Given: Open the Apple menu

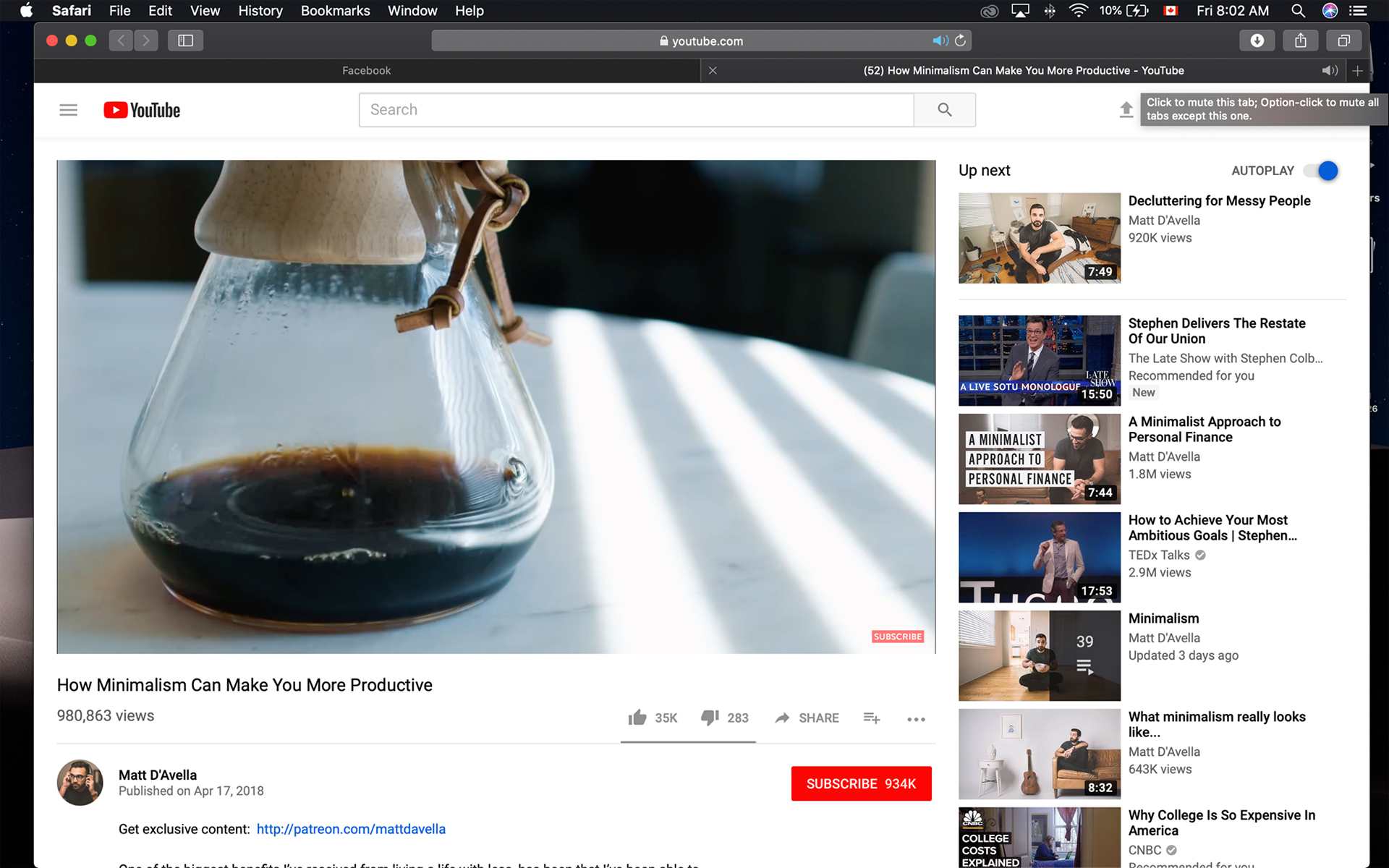Looking at the screenshot, I should click(x=26, y=11).
